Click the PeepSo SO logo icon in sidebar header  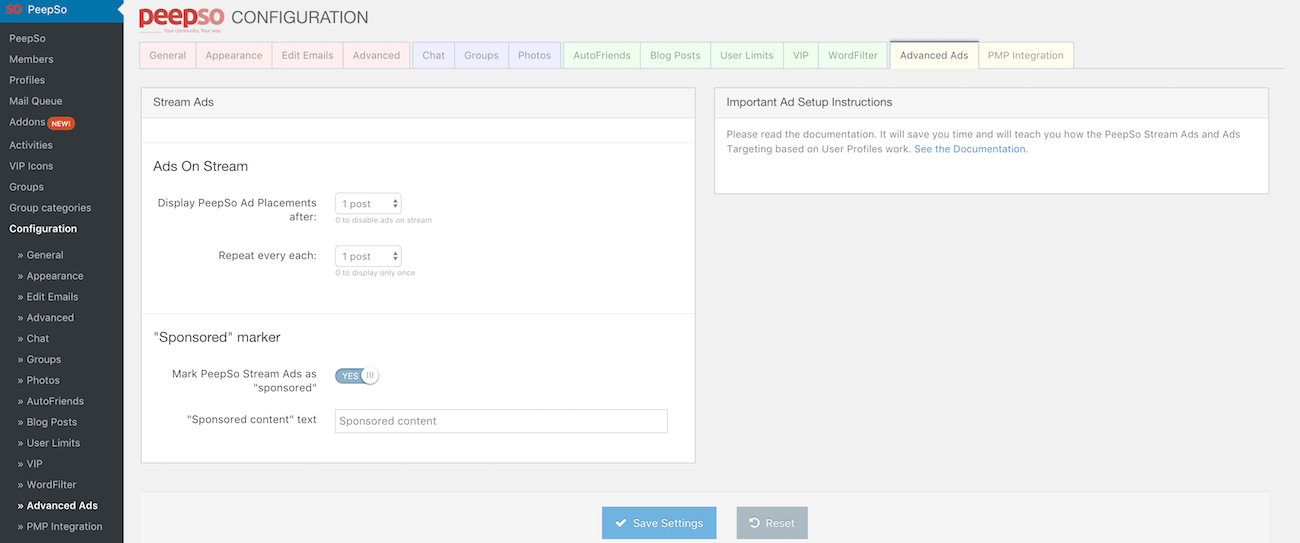point(13,9)
